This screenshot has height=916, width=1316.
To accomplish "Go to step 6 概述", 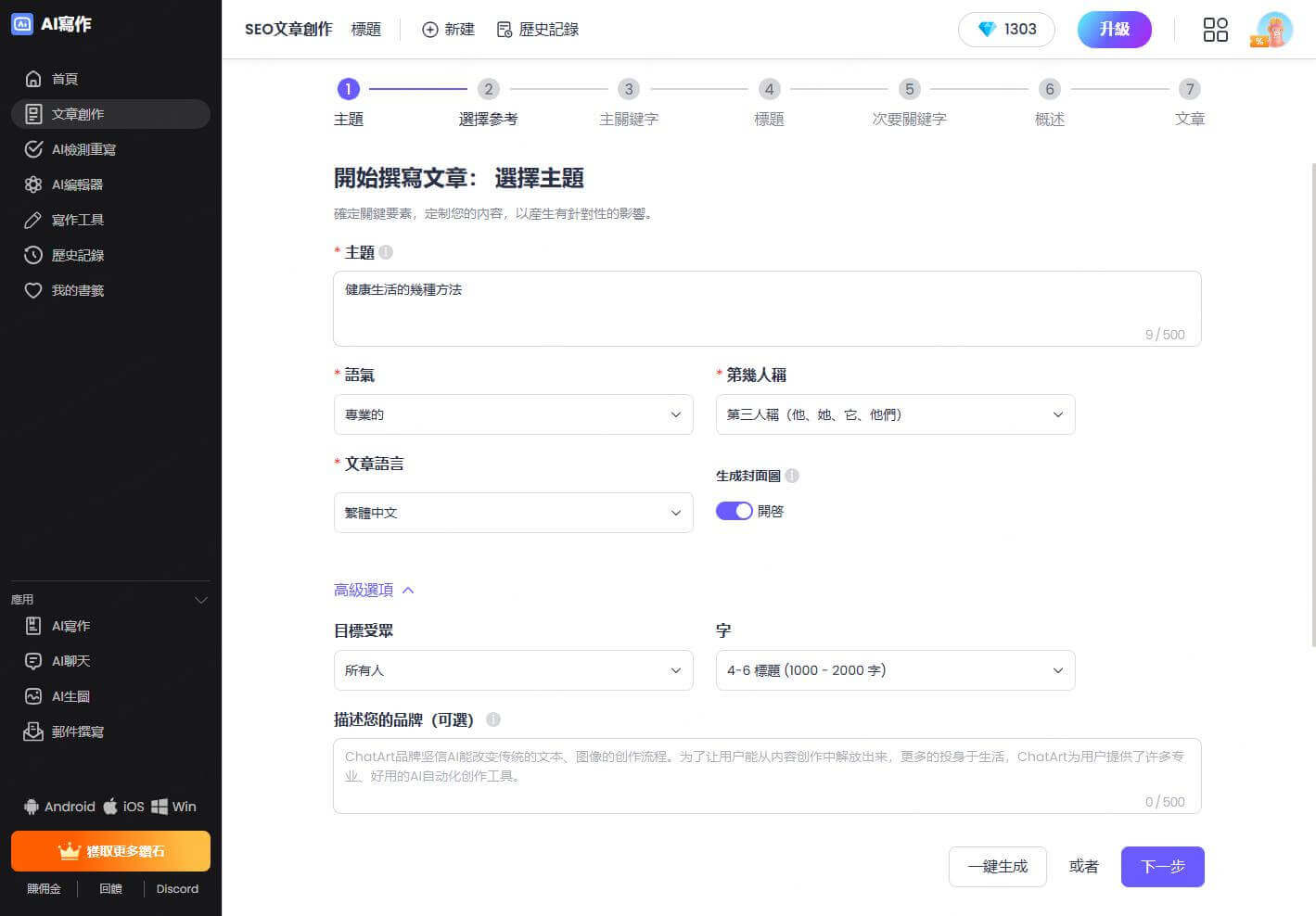I will point(1050,101).
